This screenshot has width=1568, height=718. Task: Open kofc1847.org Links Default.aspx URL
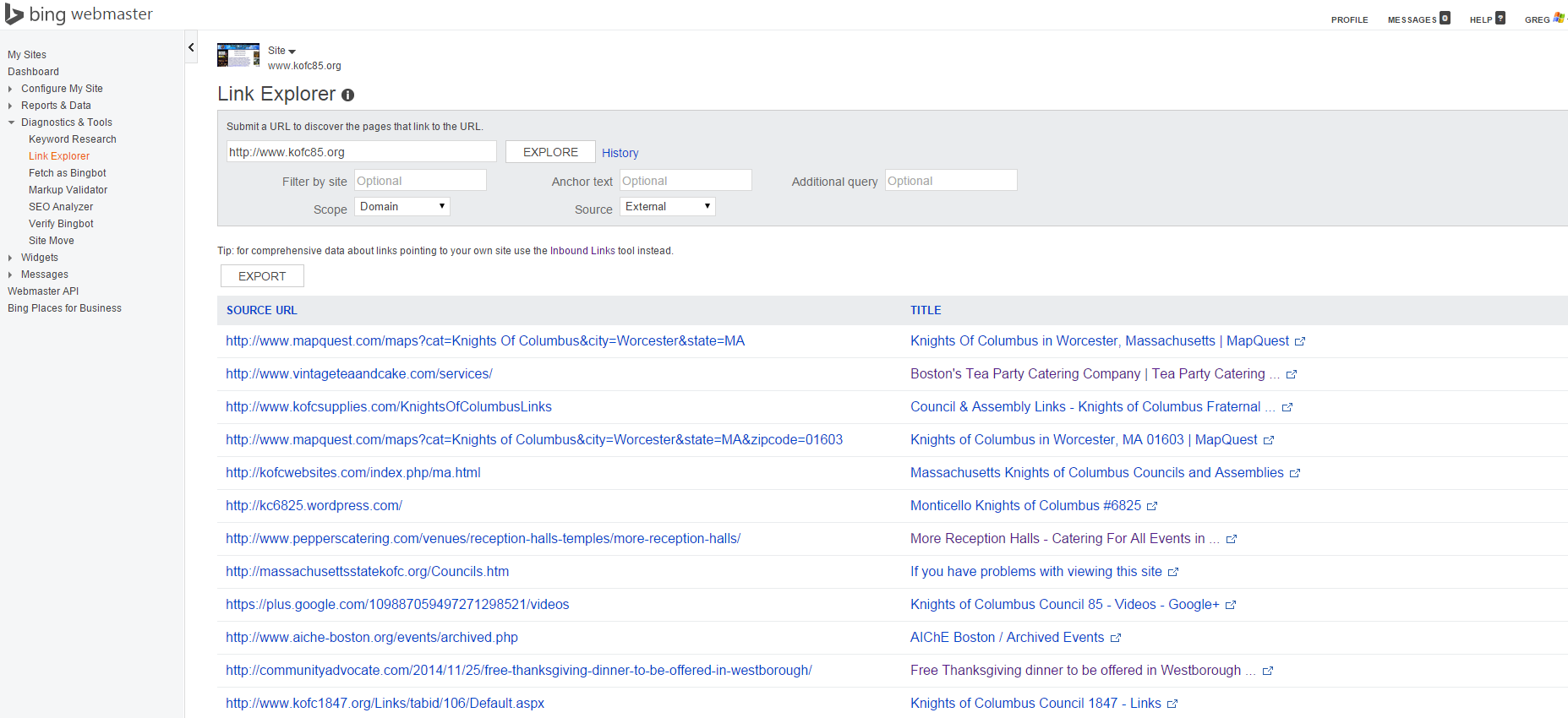(385, 704)
